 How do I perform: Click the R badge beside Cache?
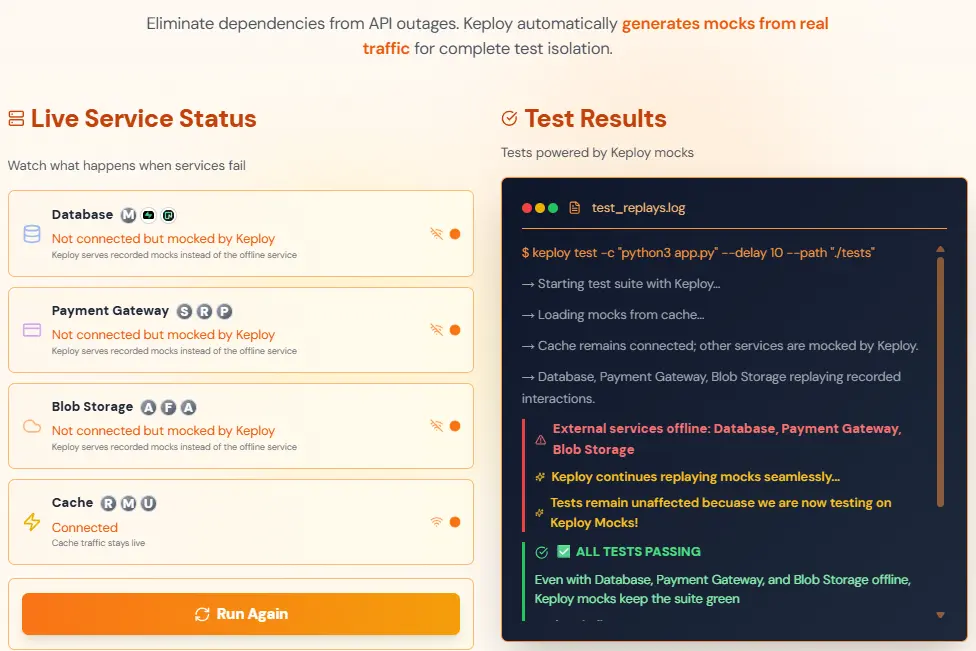tap(108, 503)
